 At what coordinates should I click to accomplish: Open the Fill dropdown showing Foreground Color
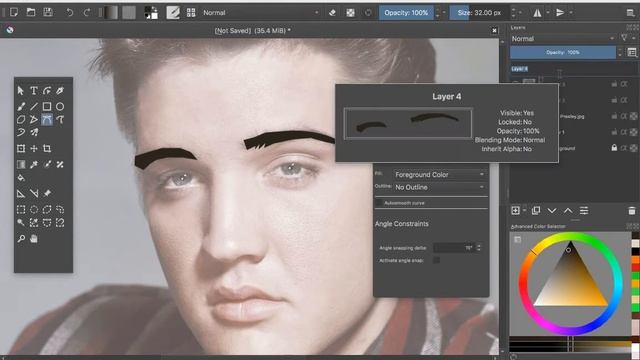440,175
